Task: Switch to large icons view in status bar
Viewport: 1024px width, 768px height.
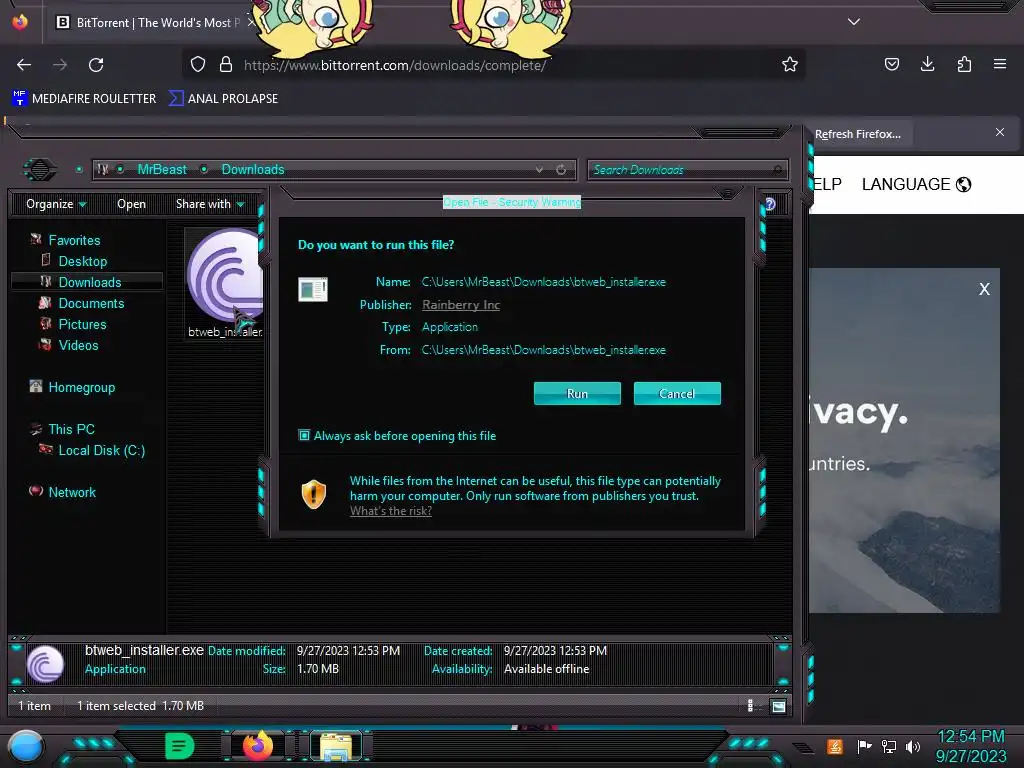Action: click(x=778, y=705)
